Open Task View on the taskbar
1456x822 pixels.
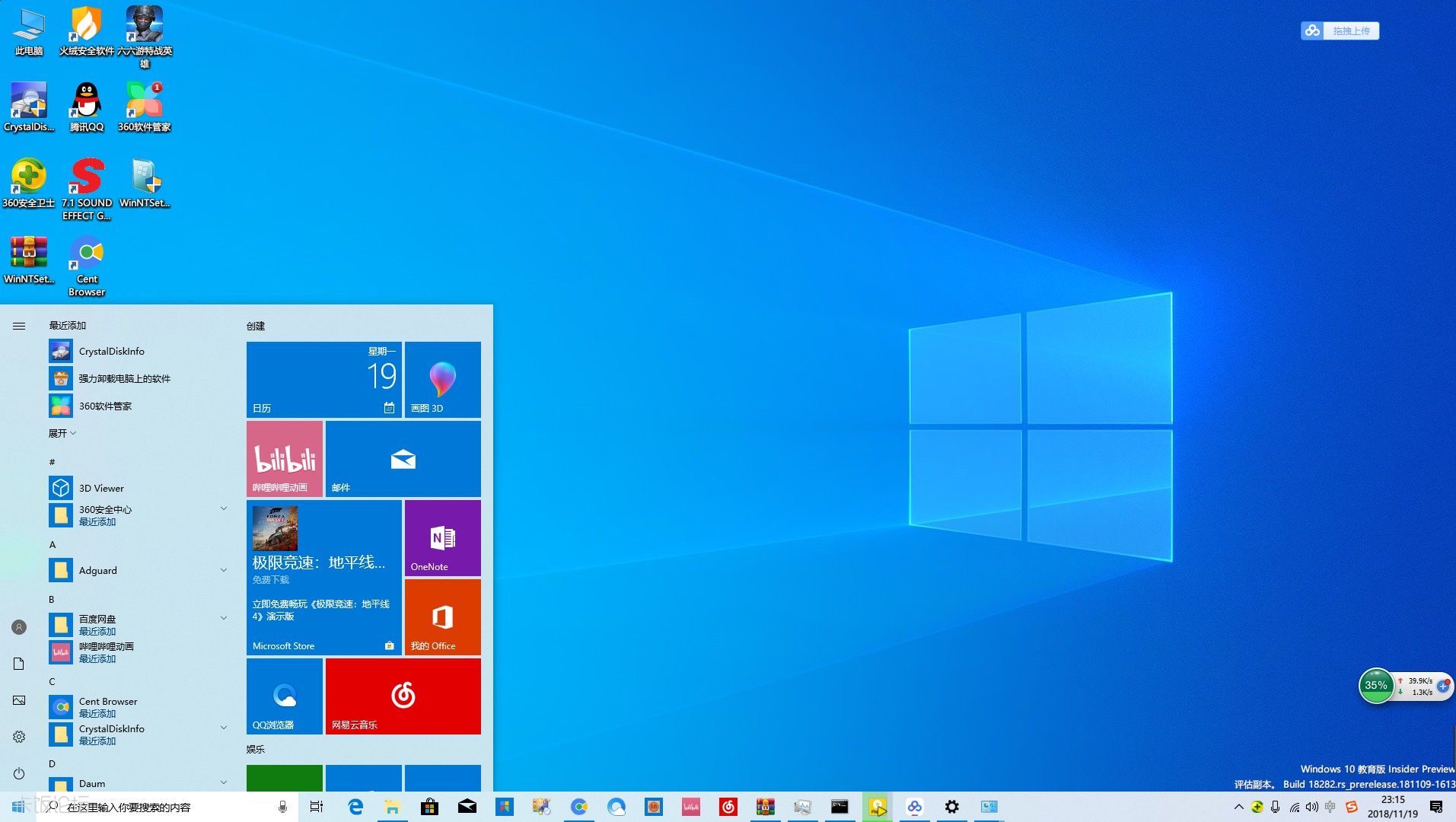[317, 807]
